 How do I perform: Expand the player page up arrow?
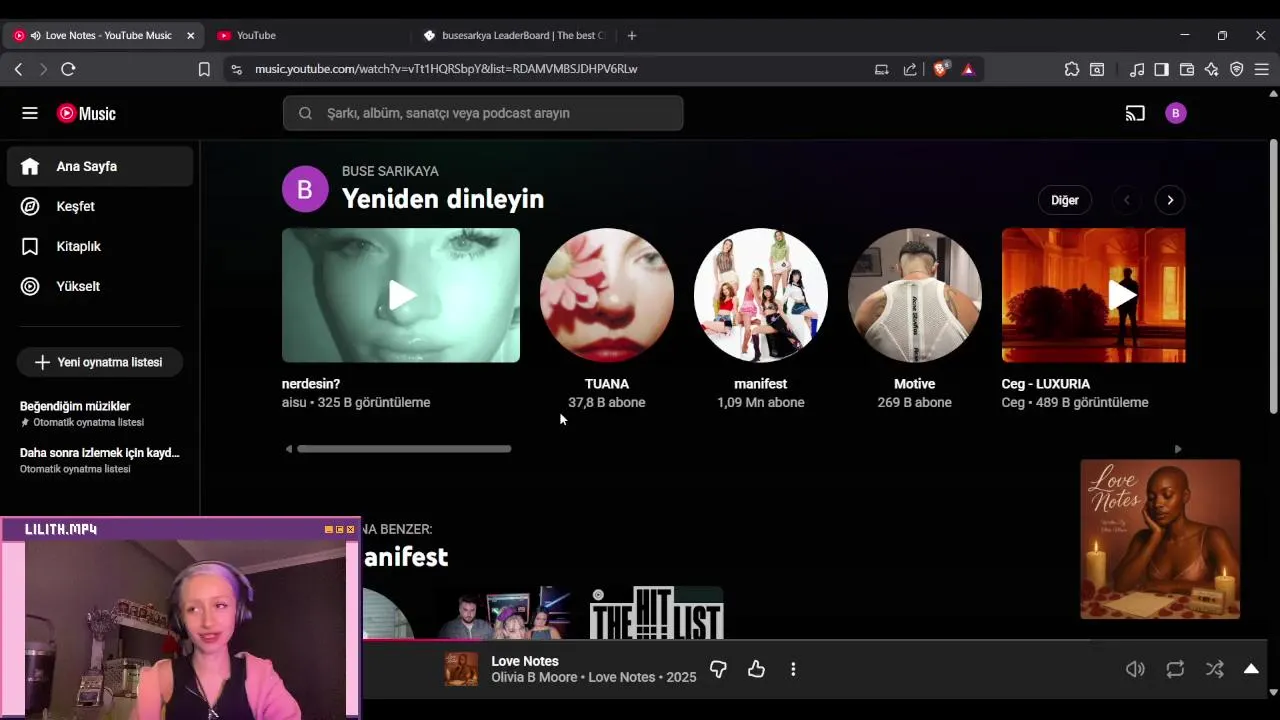coord(1251,669)
